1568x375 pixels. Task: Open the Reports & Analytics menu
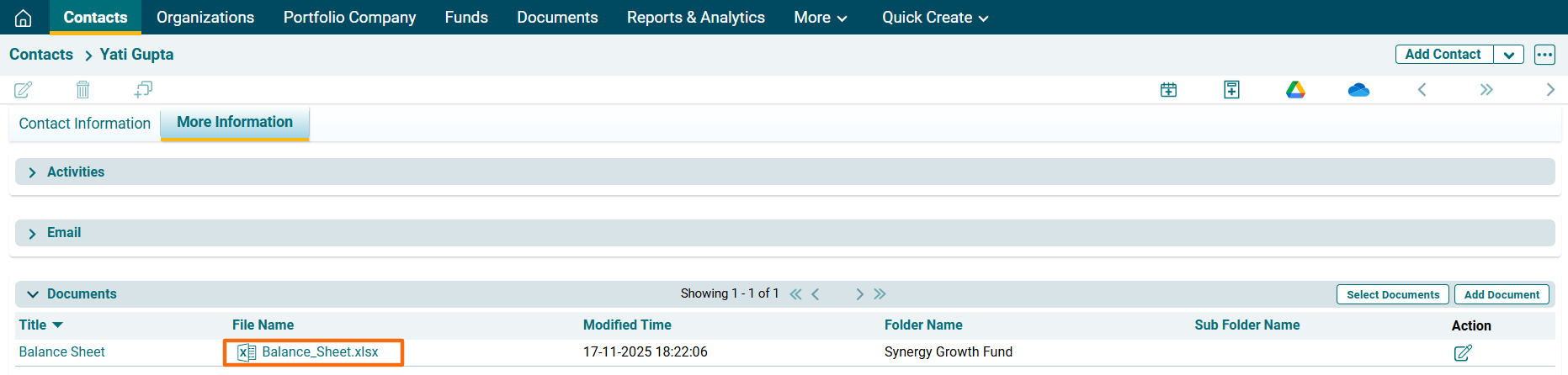point(695,18)
